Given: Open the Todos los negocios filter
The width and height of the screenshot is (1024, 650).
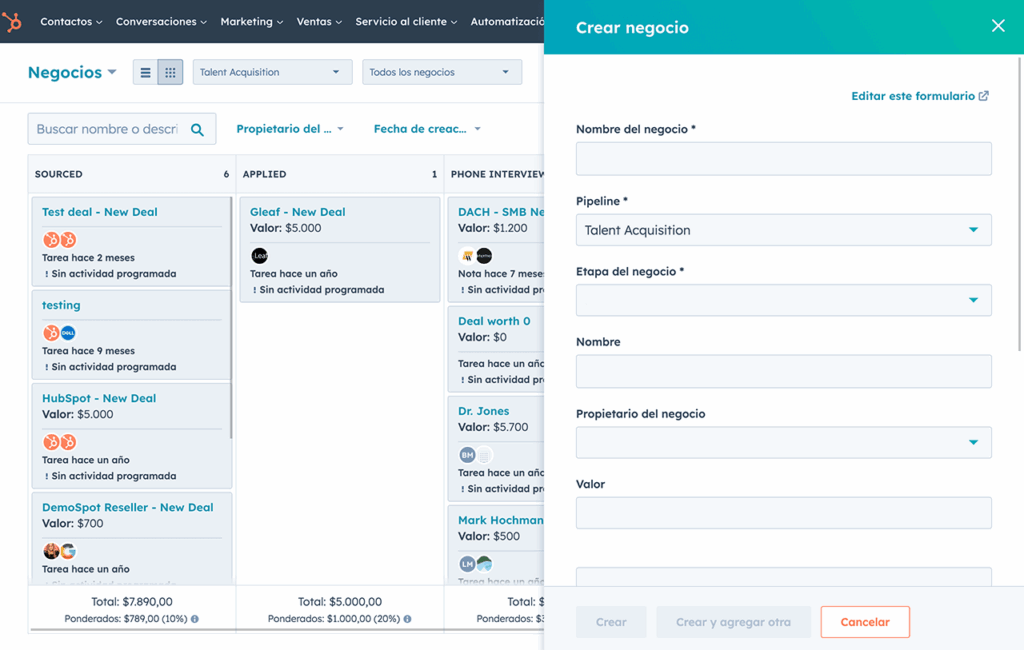Looking at the screenshot, I should coord(440,72).
